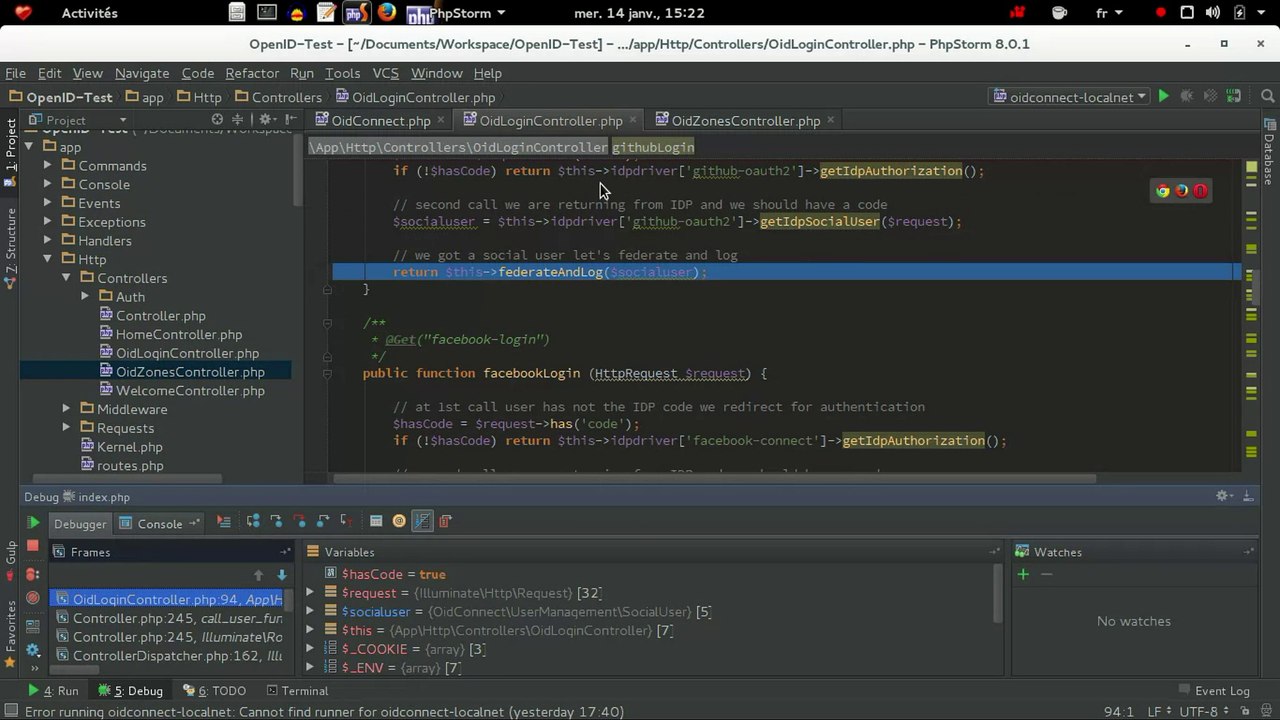Expand $socialuser variable node
The image size is (1280, 720).
pyautogui.click(x=309, y=612)
